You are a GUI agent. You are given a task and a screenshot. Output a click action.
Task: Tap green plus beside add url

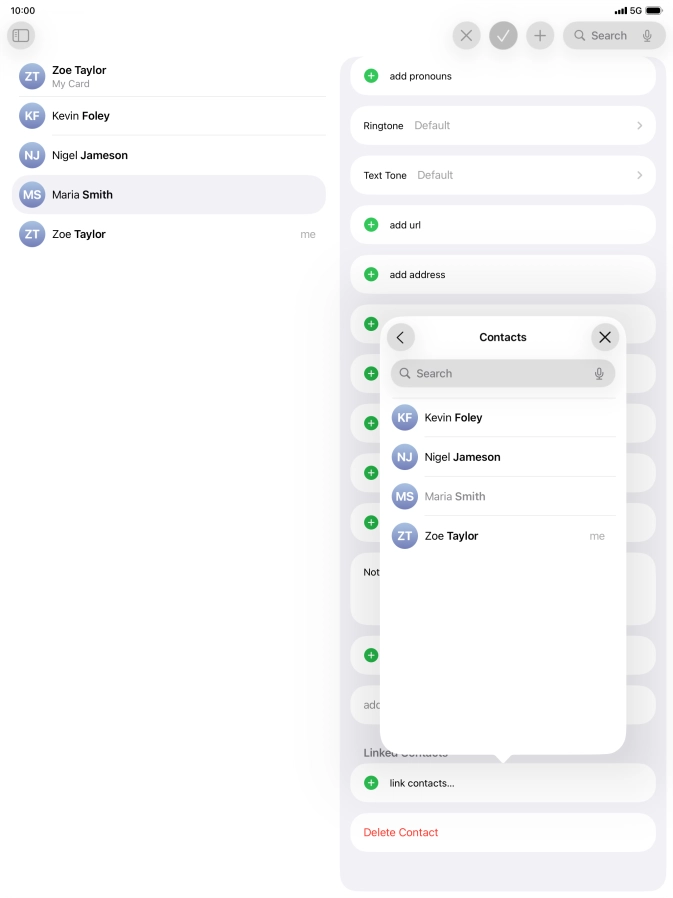point(371,225)
